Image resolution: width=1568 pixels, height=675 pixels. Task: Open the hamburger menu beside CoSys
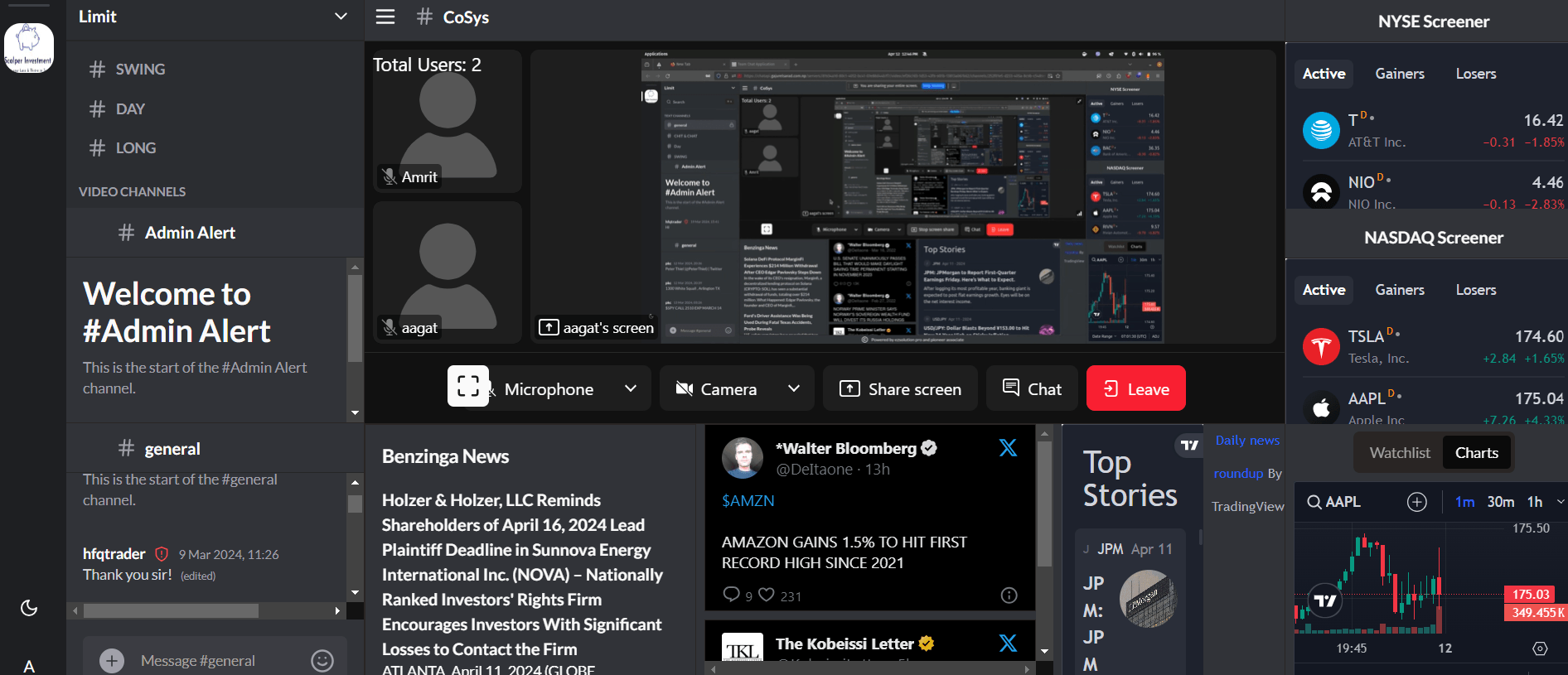(x=385, y=17)
